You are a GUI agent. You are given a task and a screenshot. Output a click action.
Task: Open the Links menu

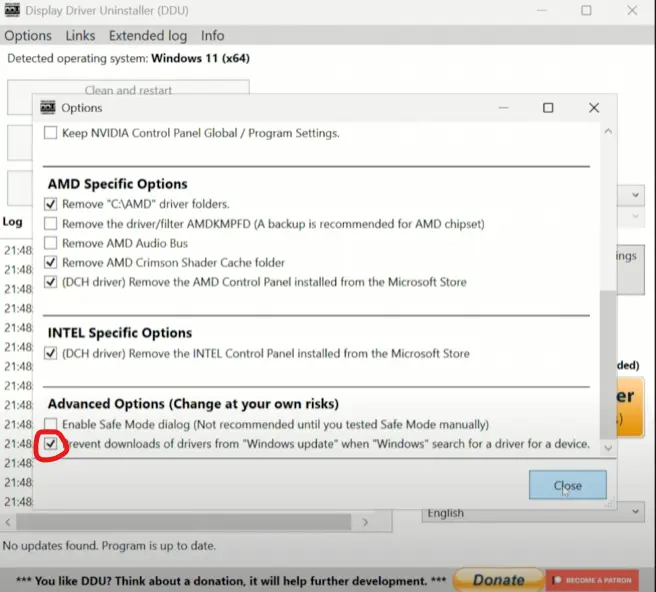80,36
